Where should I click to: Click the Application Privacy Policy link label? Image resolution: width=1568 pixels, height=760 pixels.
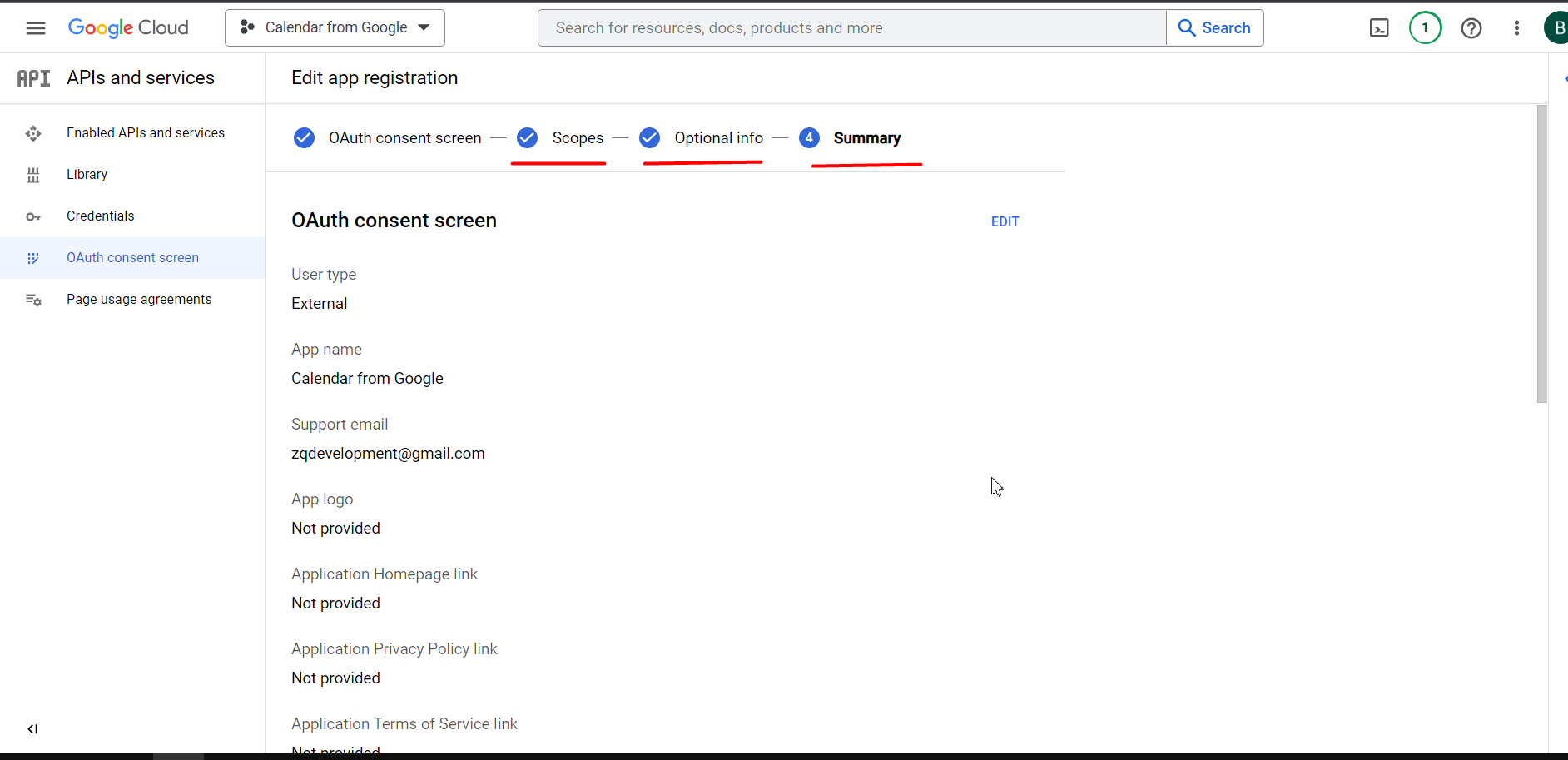tap(394, 649)
